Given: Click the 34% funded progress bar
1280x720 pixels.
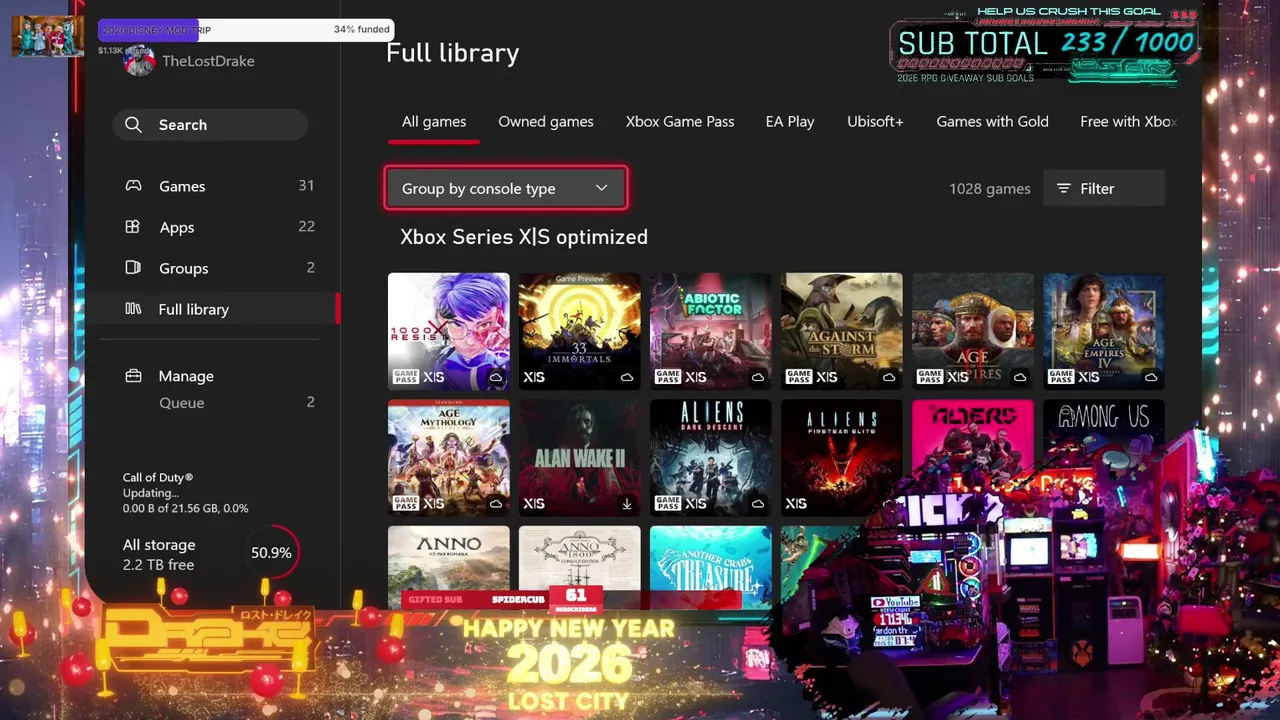Looking at the screenshot, I should [x=246, y=30].
